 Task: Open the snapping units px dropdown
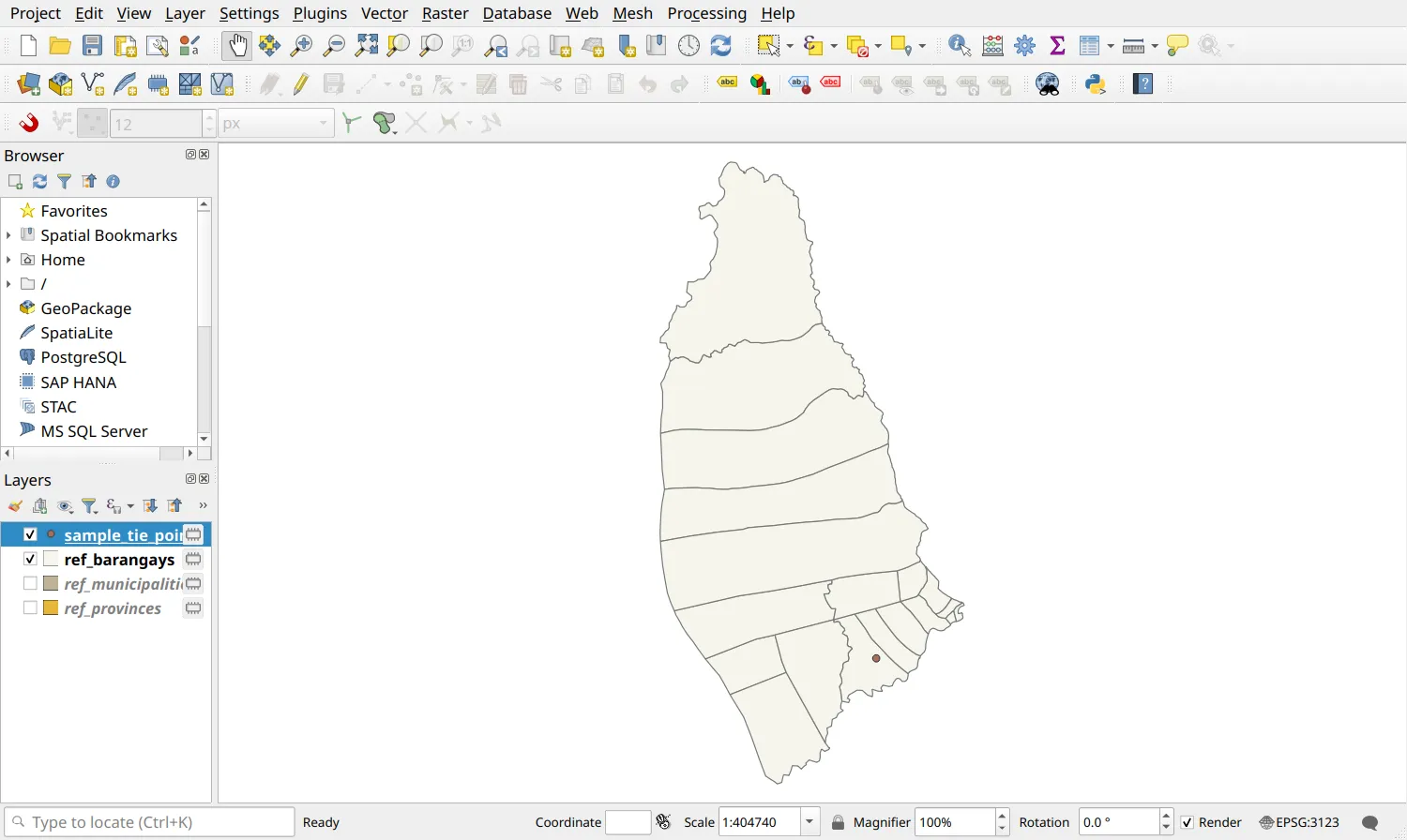[x=276, y=123]
